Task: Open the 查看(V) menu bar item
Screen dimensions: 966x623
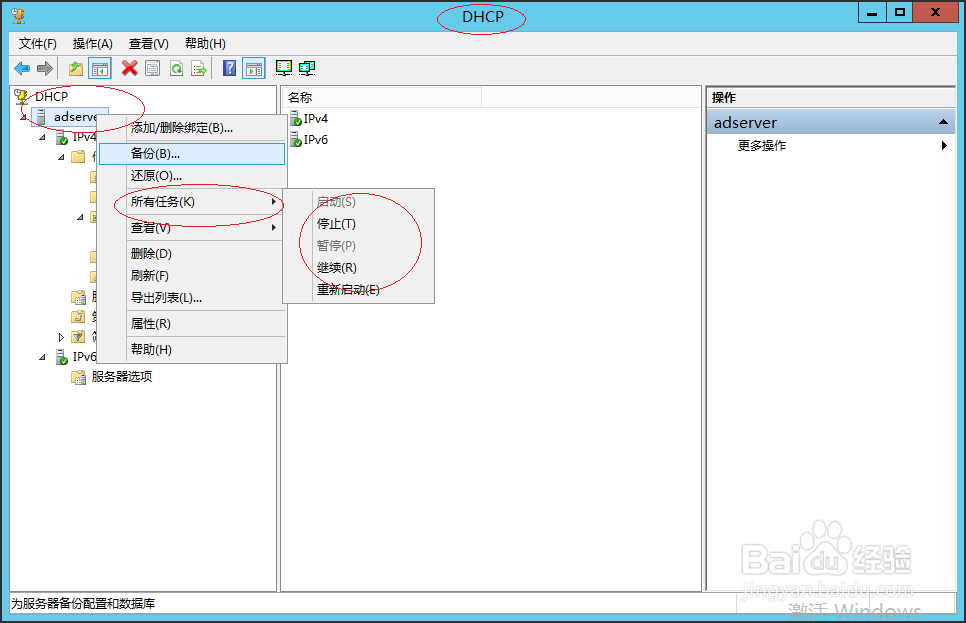Action: (147, 43)
